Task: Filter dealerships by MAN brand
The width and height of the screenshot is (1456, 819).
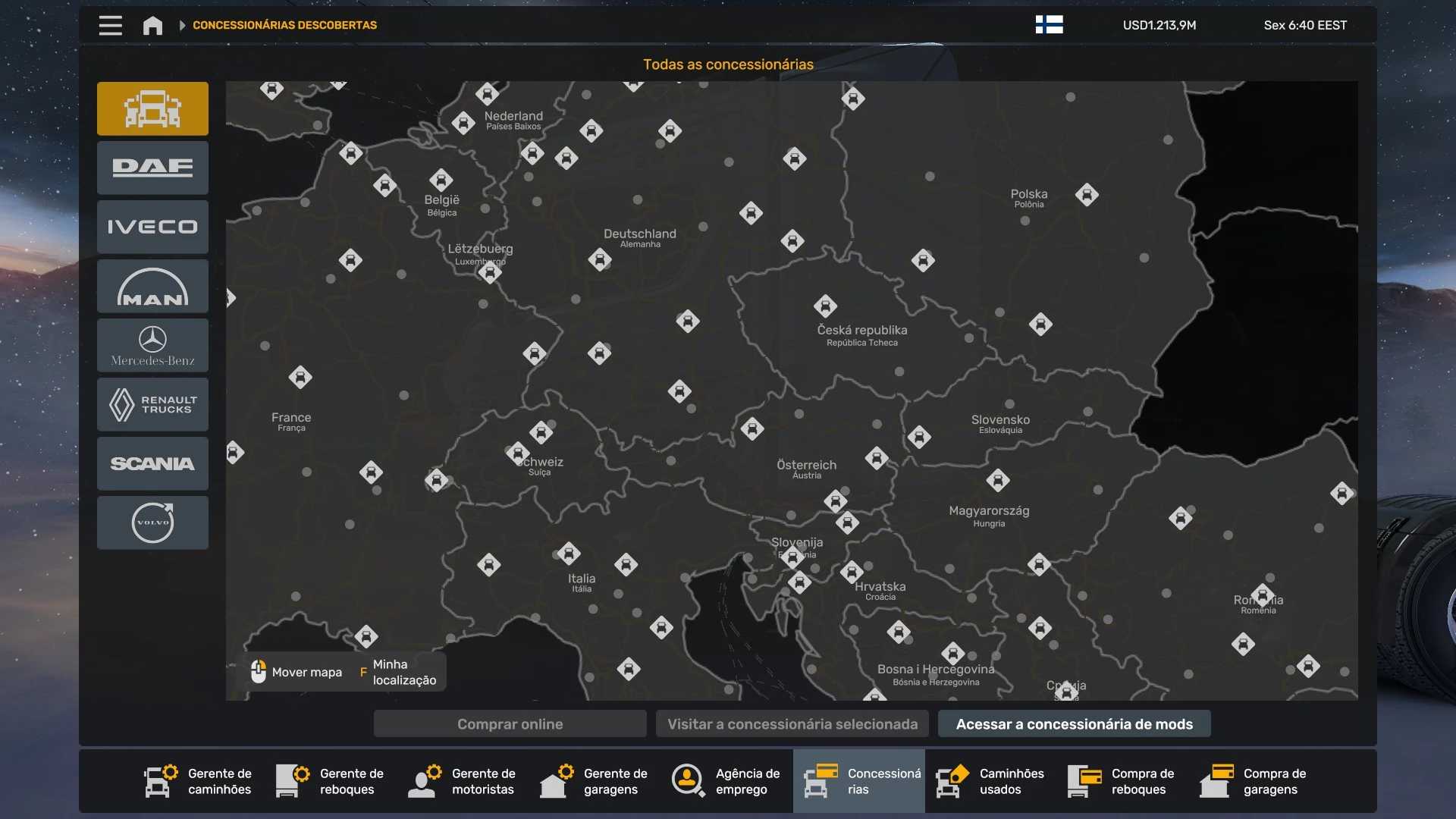Action: coord(152,286)
